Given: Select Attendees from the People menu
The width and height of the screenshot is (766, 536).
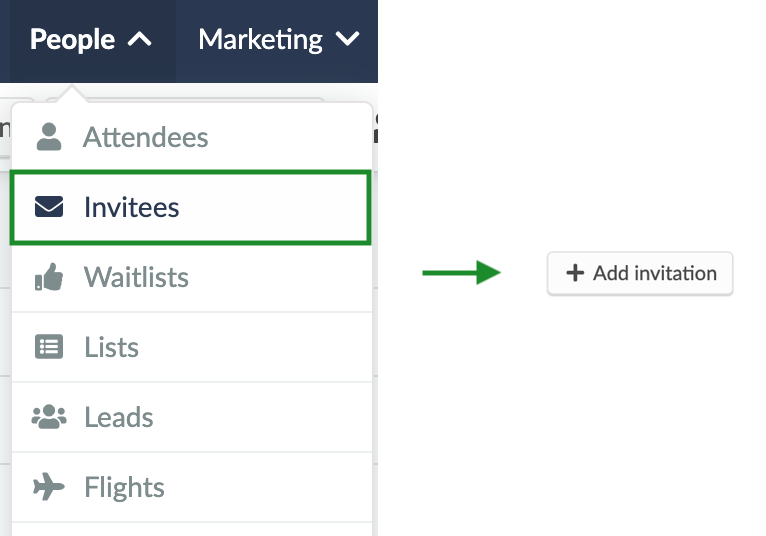Looking at the screenshot, I should click(x=192, y=137).
